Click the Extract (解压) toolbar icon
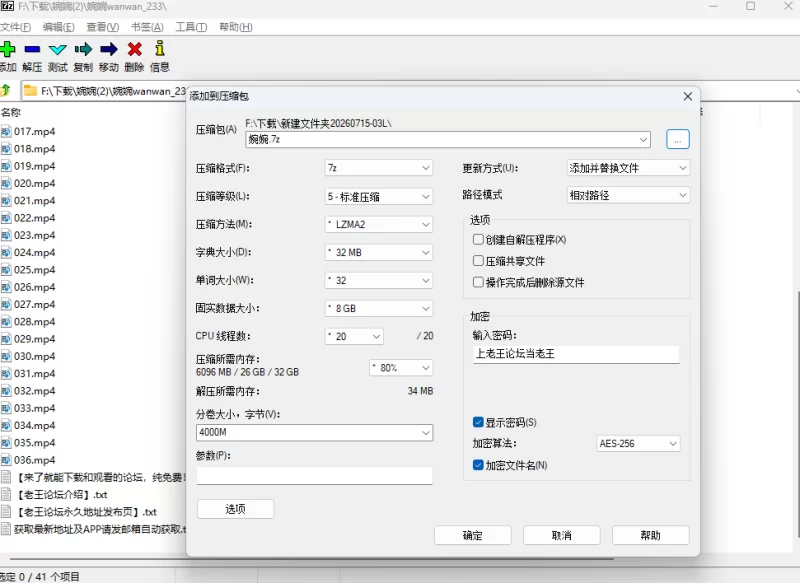This screenshot has width=800, height=583. tap(32, 49)
